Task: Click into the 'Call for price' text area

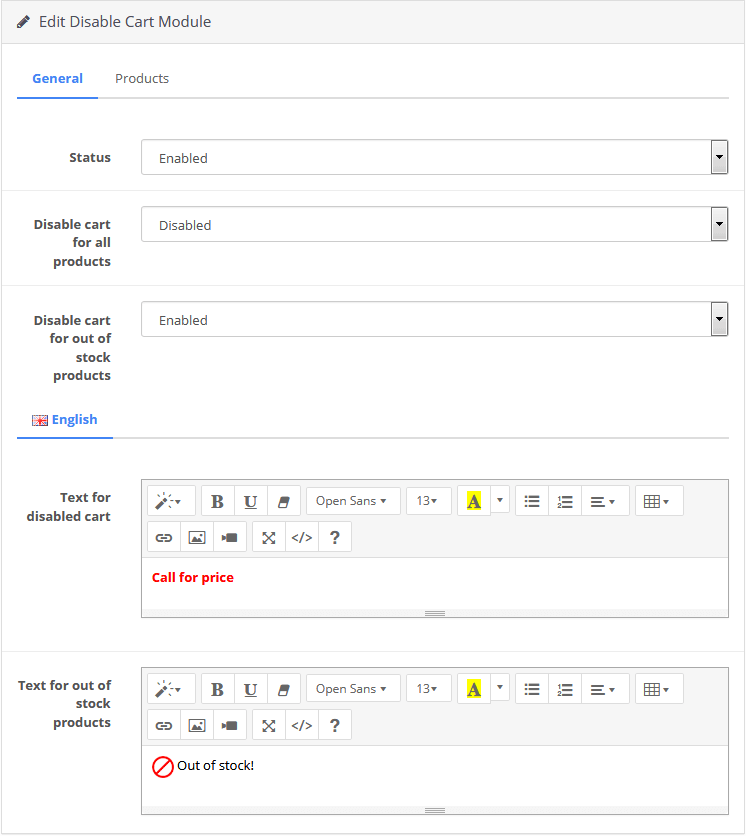Action: coord(435,583)
